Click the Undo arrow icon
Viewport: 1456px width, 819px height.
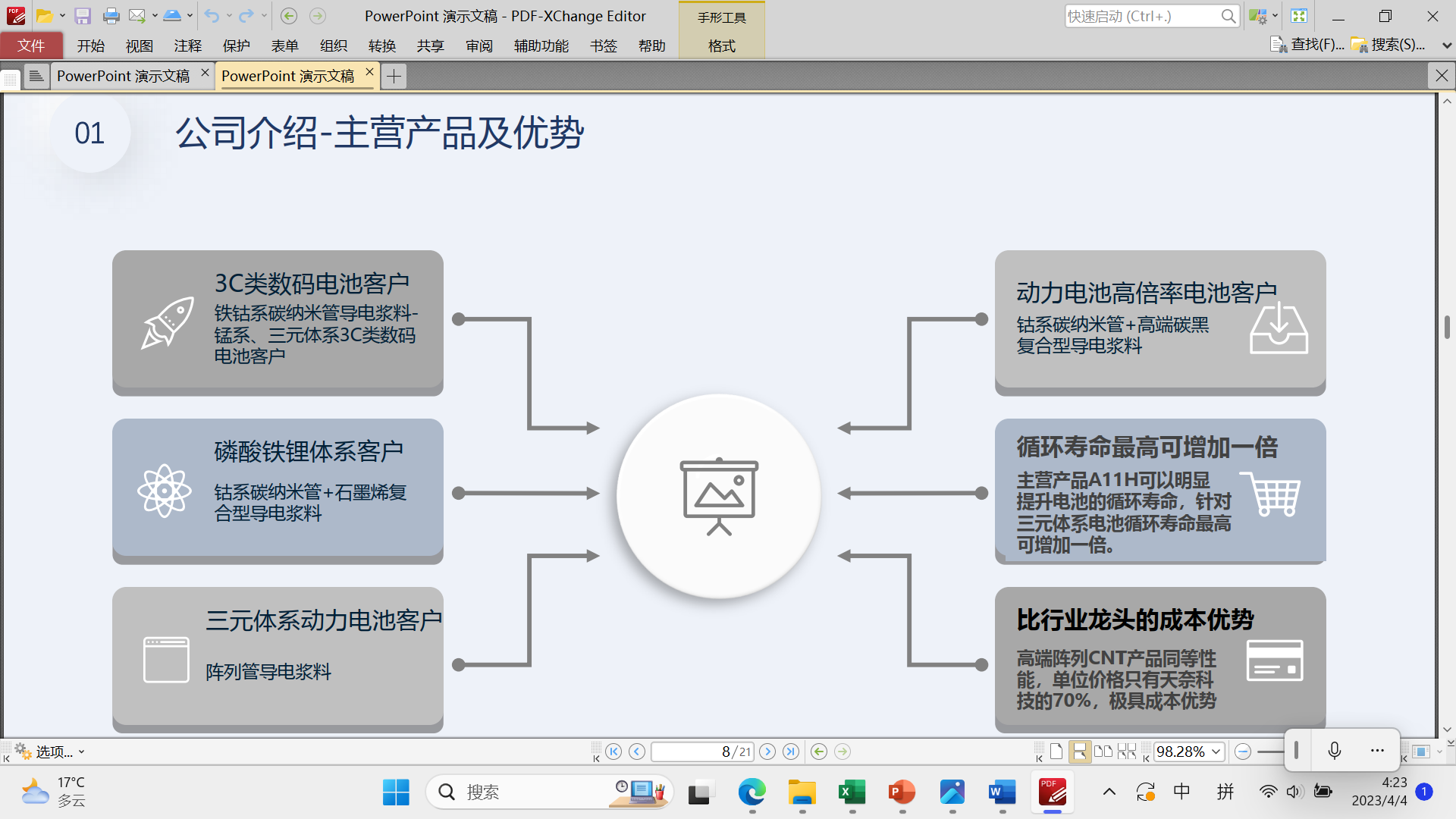tap(212, 16)
